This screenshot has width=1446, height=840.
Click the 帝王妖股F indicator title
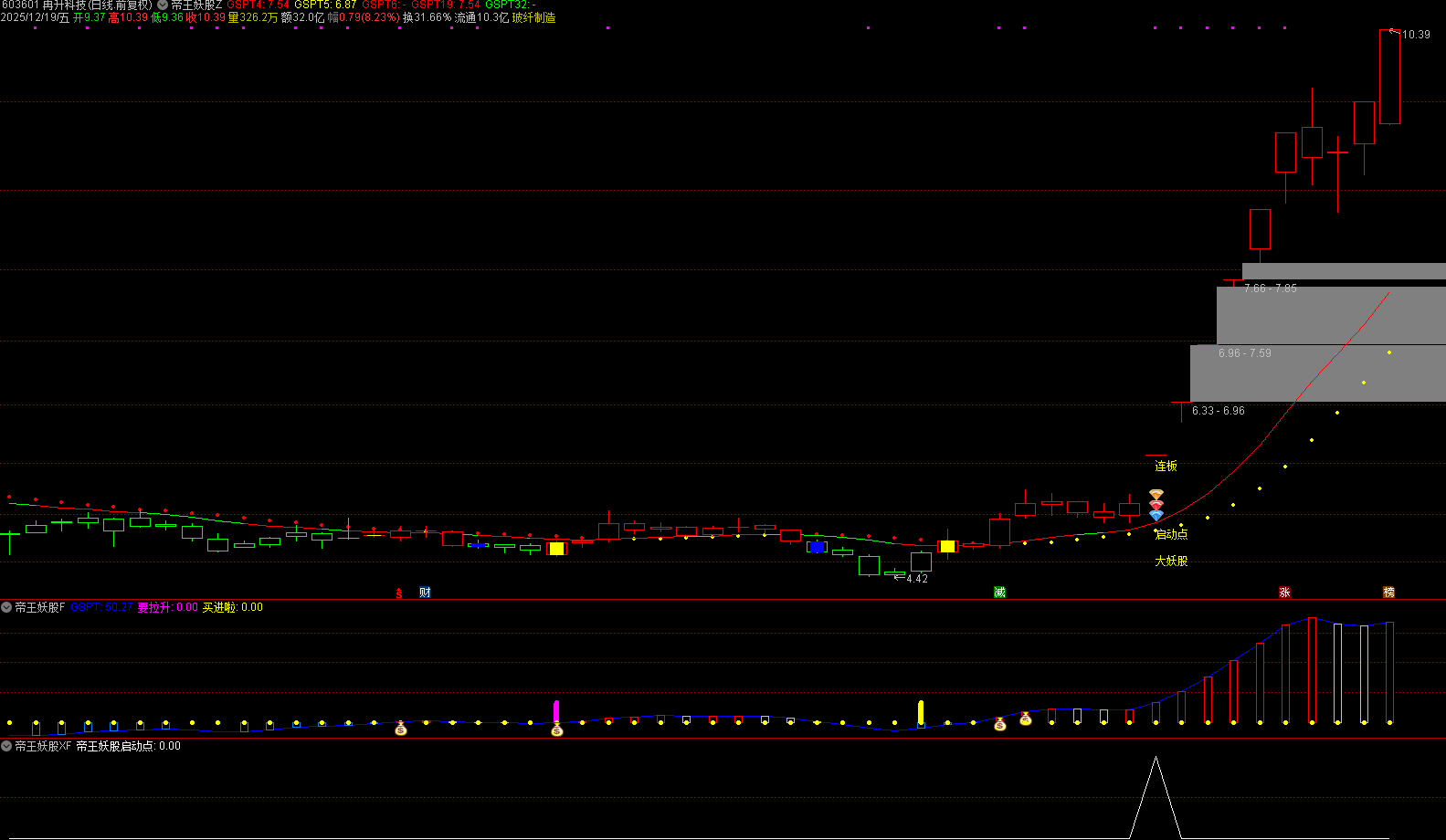click(40, 607)
